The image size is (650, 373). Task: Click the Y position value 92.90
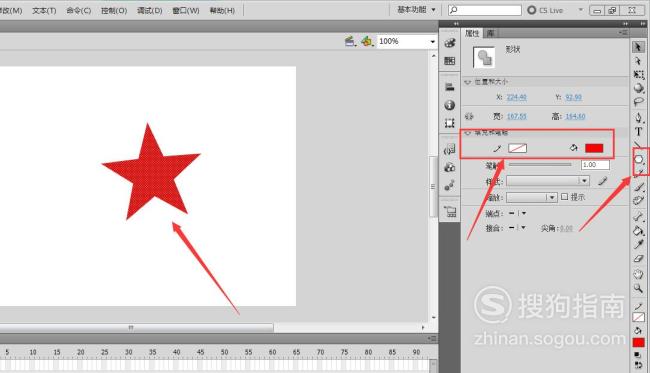[x=574, y=97]
